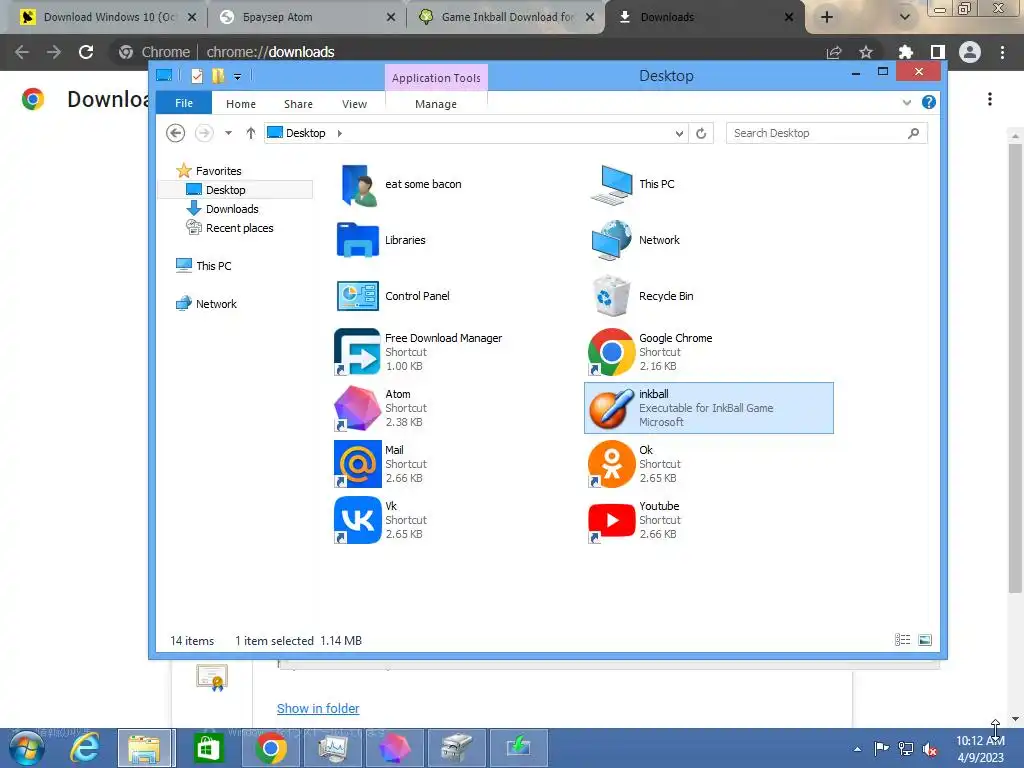Open the View ribbon tab

pos(354,104)
